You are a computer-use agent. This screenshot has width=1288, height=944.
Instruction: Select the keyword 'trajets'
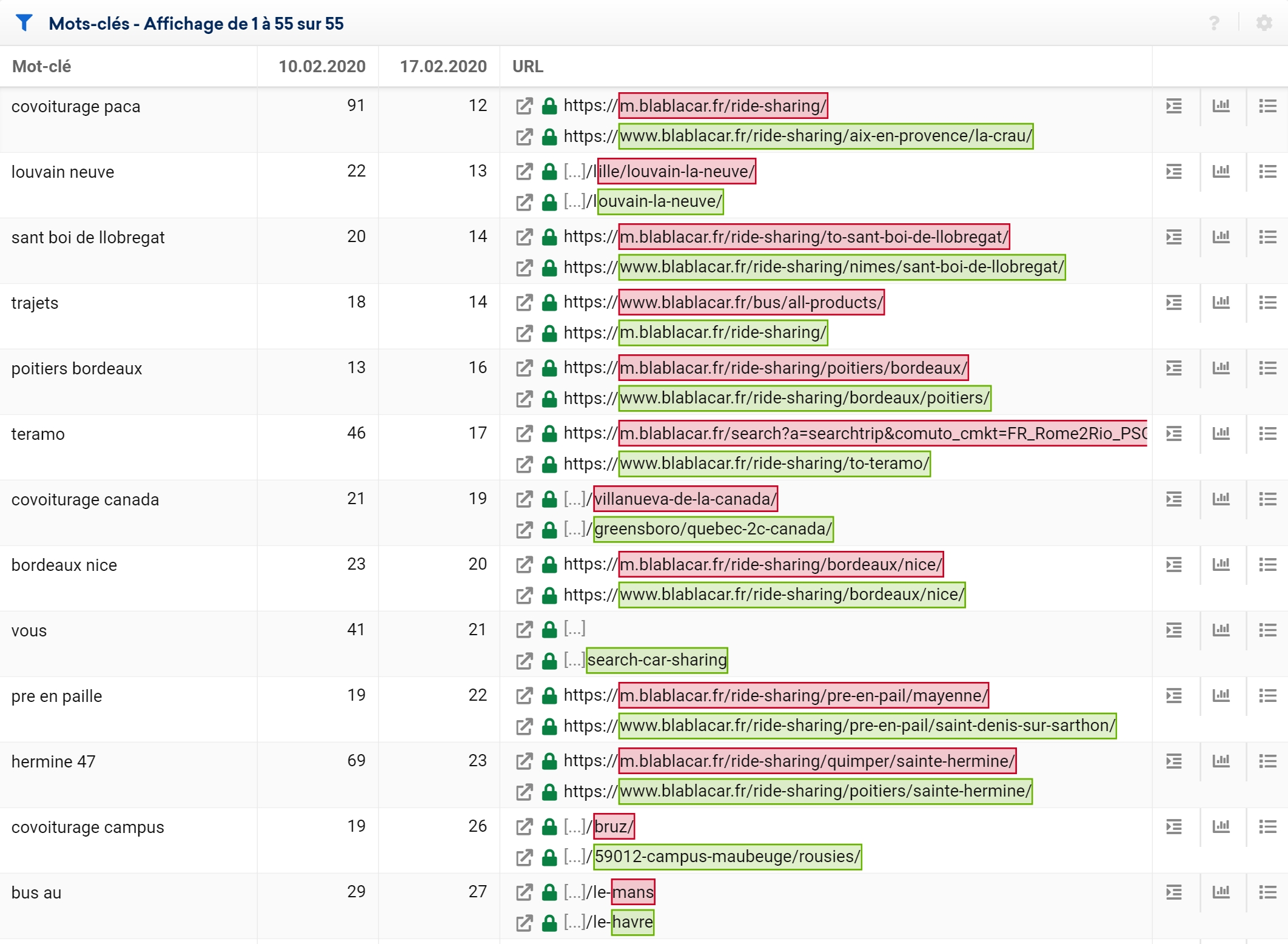(35, 303)
